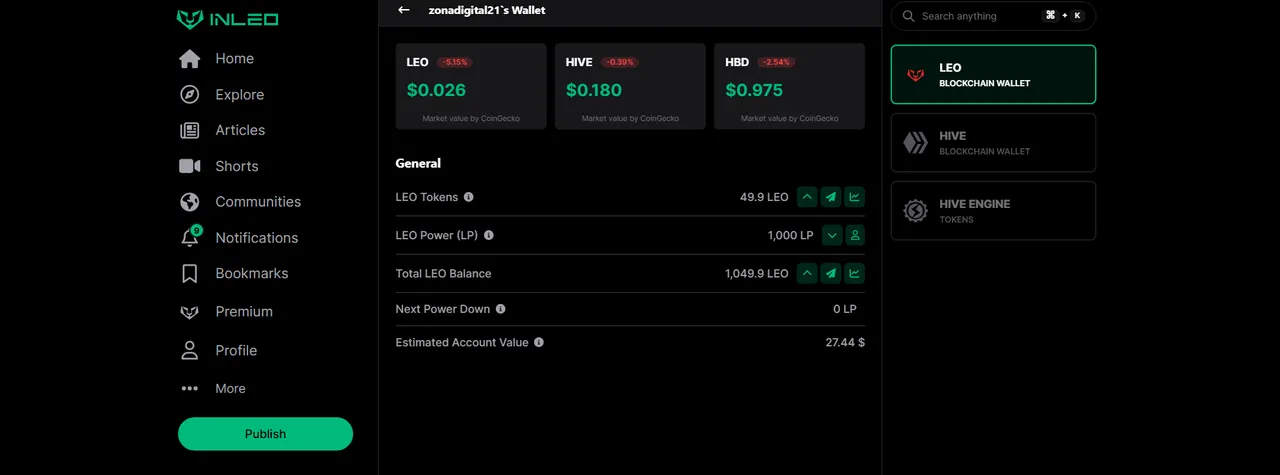This screenshot has width=1280, height=475.
Task: Open the HIVE price card
Action: pos(630,86)
